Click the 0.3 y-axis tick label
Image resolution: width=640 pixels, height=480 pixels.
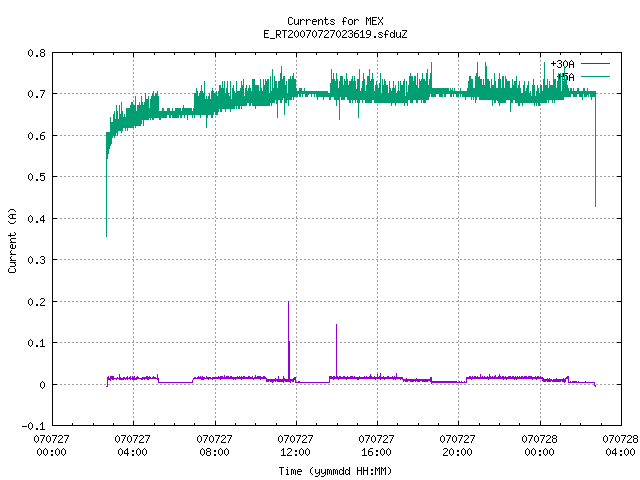[36, 260]
